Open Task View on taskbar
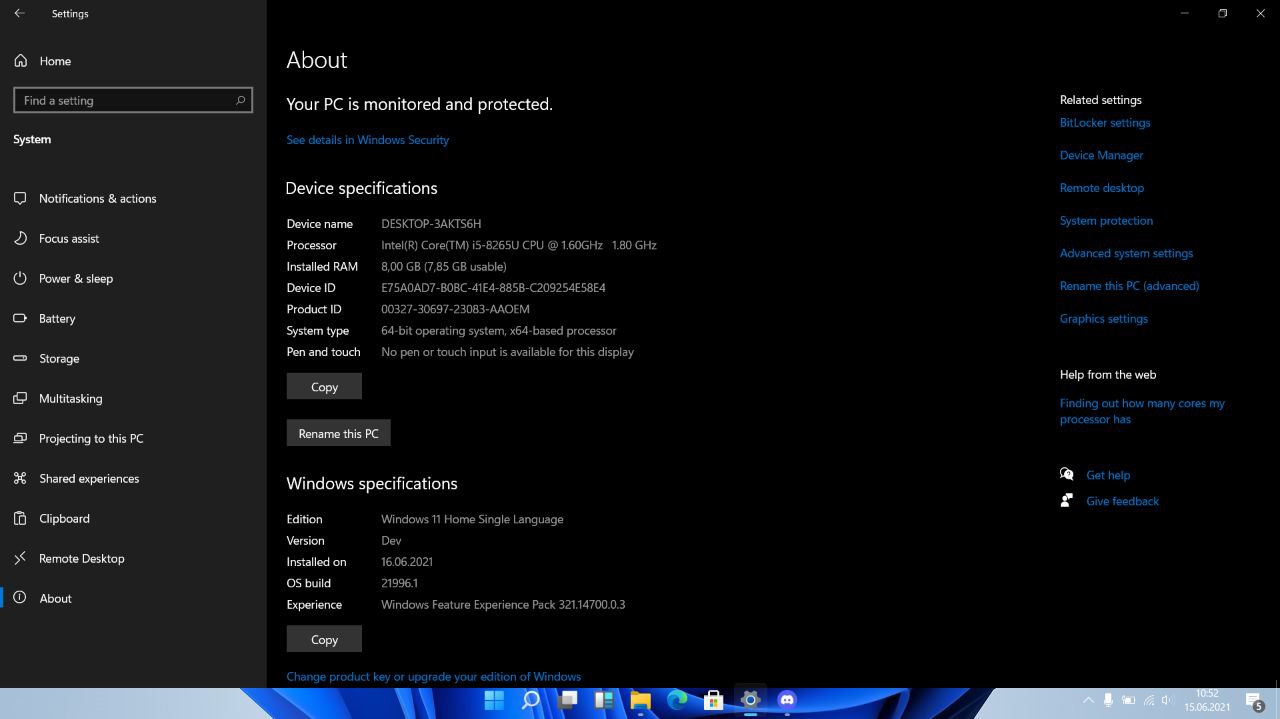Image resolution: width=1280 pixels, height=719 pixels. pyautogui.click(x=568, y=700)
